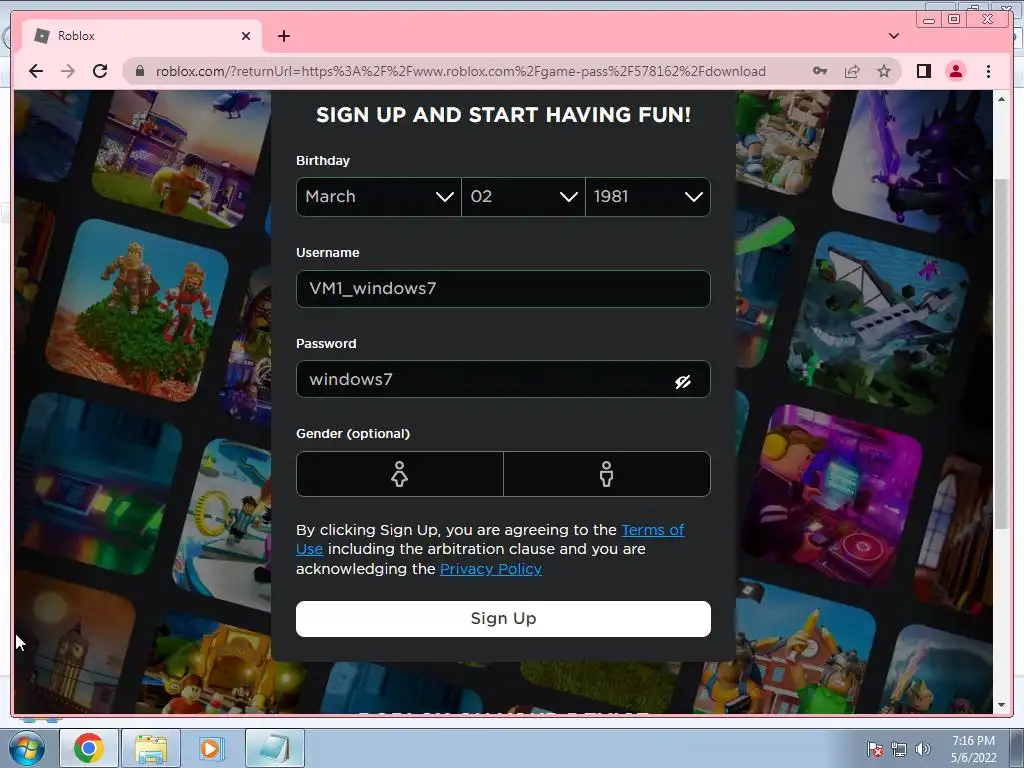Open saved passwords key icon
The height and width of the screenshot is (768, 1024).
click(x=820, y=71)
